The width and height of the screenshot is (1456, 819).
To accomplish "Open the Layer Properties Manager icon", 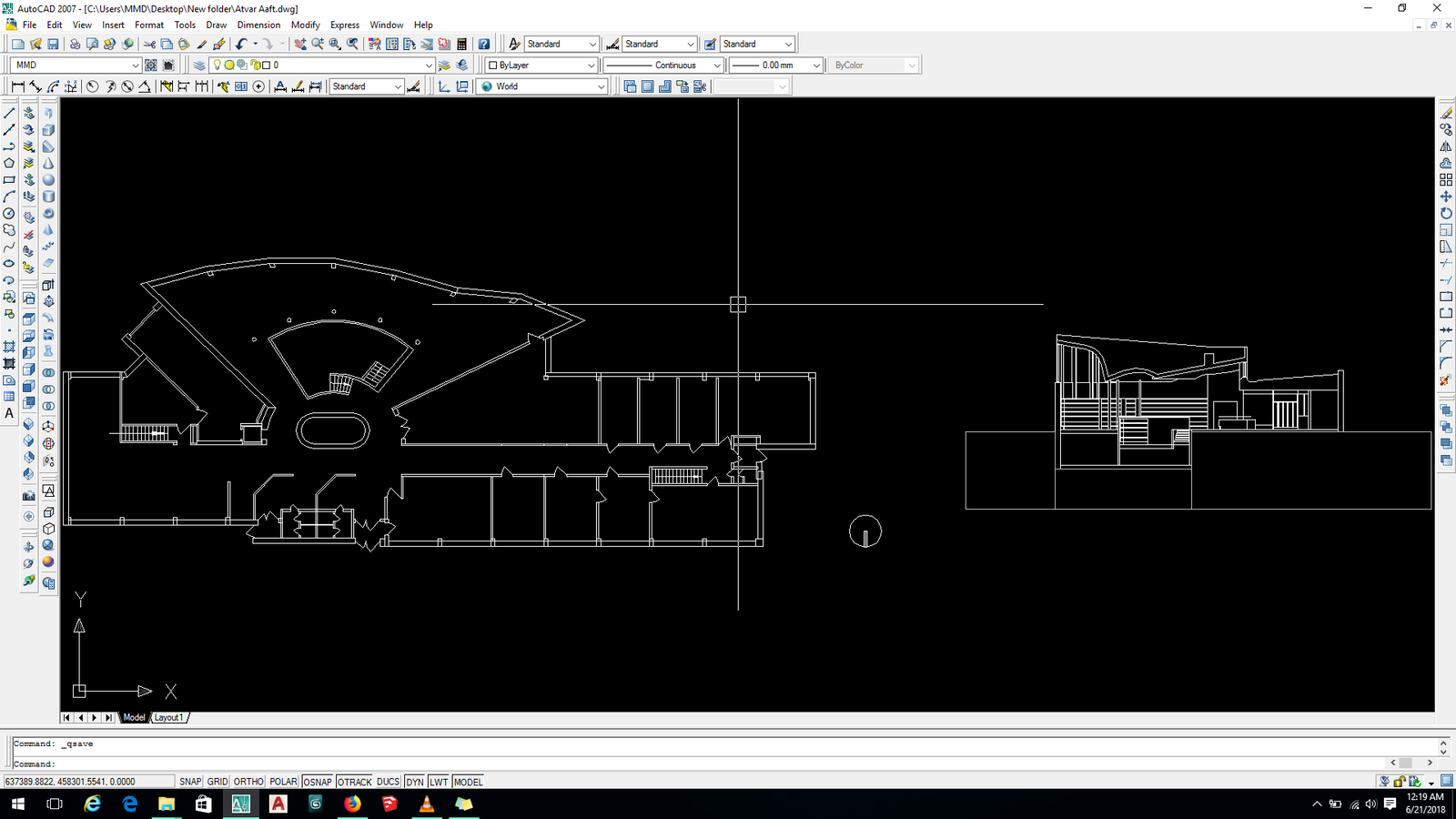I will [x=199, y=66].
